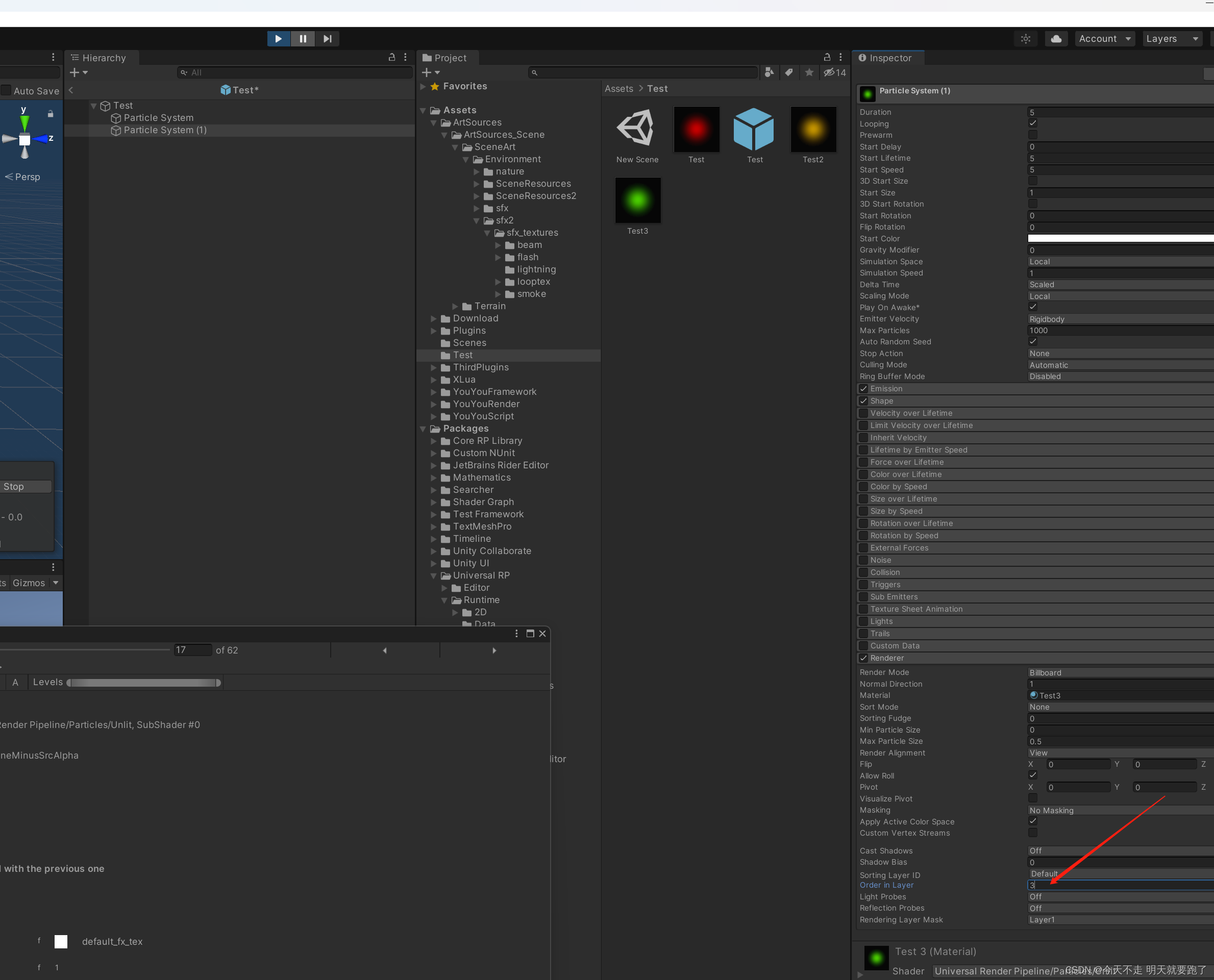1214x980 pixels.
Task: Click Search by Type icon in Project
Action: tap(769, 72)
